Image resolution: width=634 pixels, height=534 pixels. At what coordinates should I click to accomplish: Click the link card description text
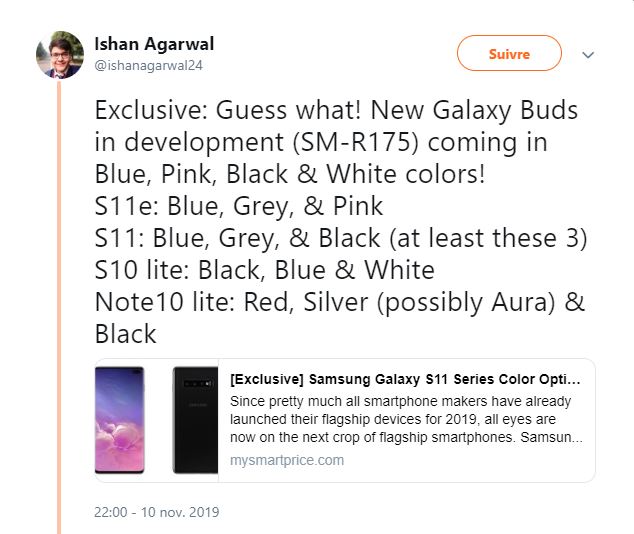[406, 420]
